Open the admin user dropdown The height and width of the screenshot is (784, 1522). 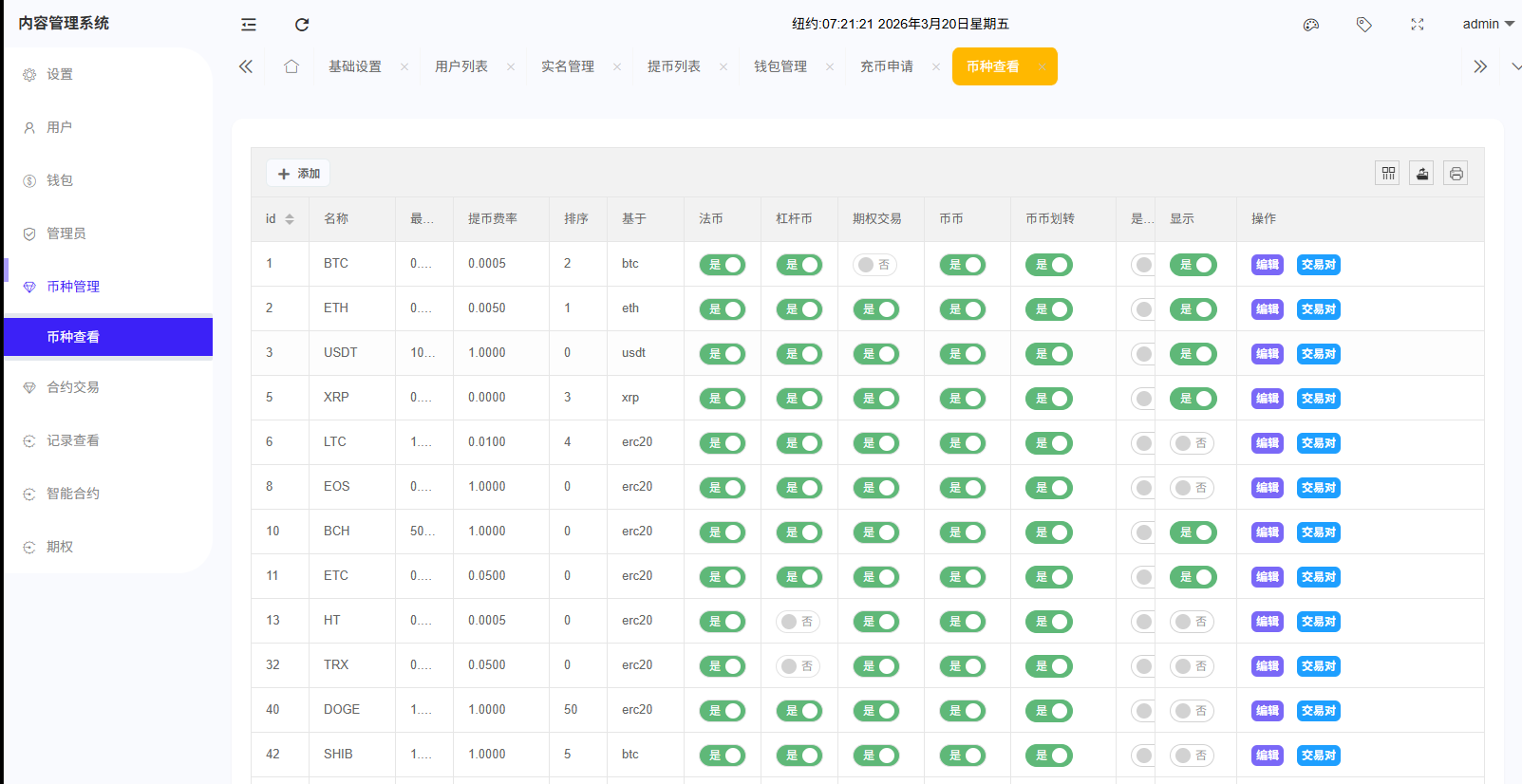point(1487,24)
